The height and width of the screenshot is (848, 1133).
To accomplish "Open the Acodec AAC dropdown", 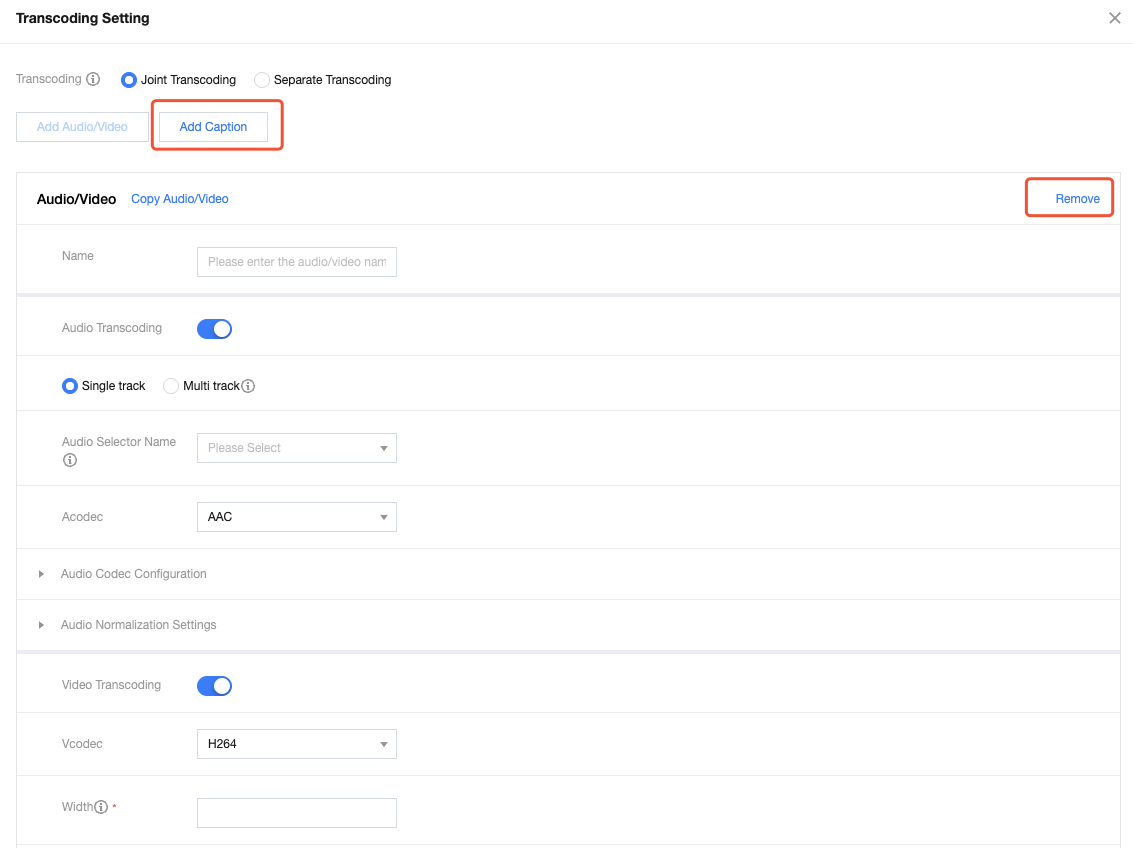I will (296, 517).
